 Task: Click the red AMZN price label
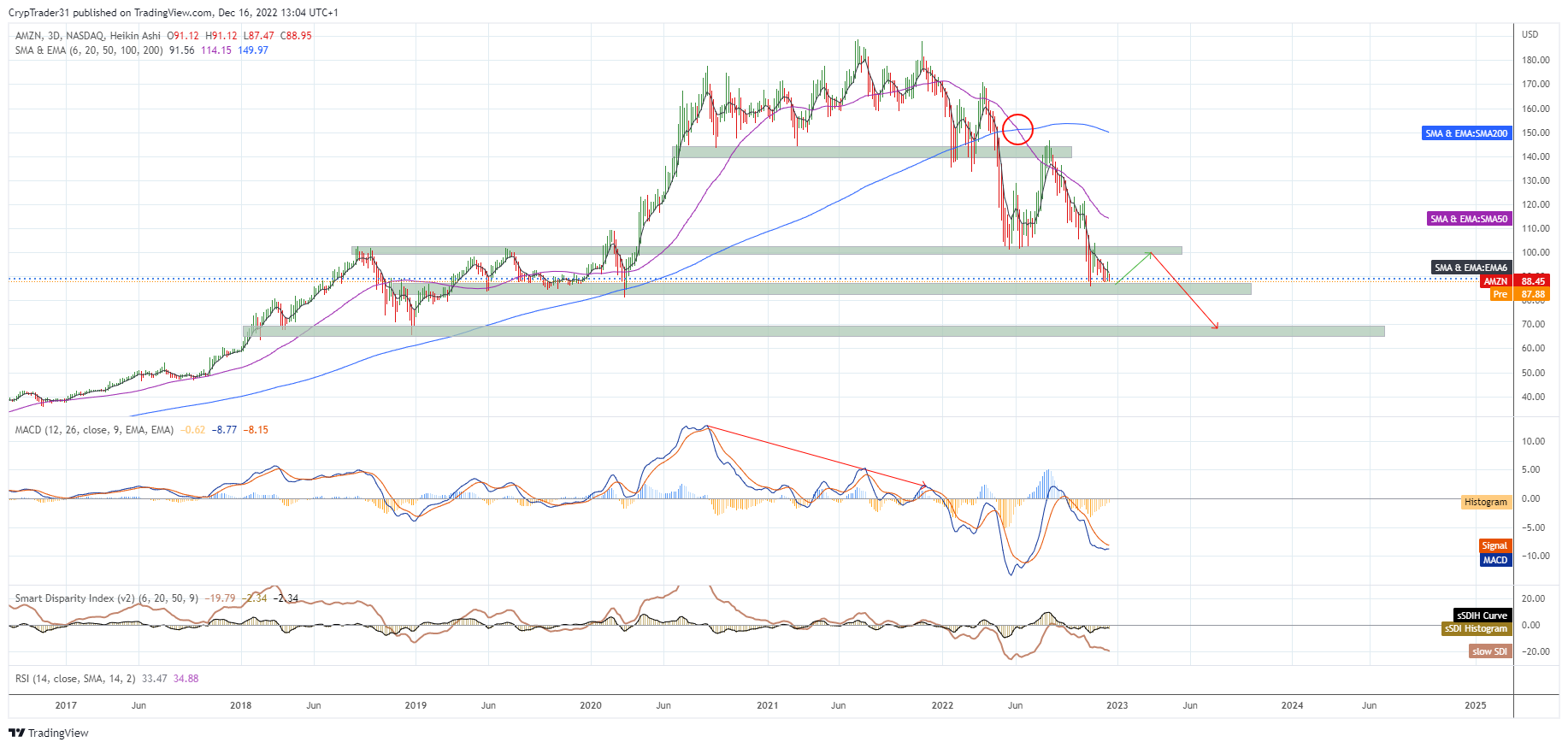(1495, 281)
